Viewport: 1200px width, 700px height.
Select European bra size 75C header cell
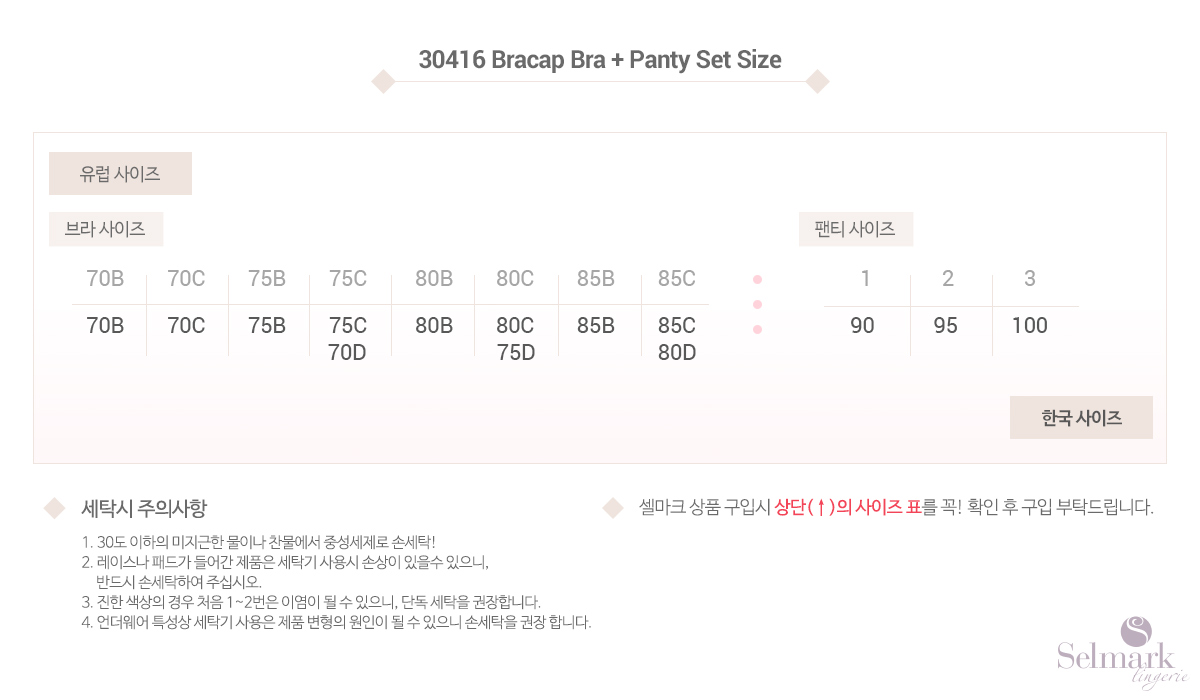[348, 279]
